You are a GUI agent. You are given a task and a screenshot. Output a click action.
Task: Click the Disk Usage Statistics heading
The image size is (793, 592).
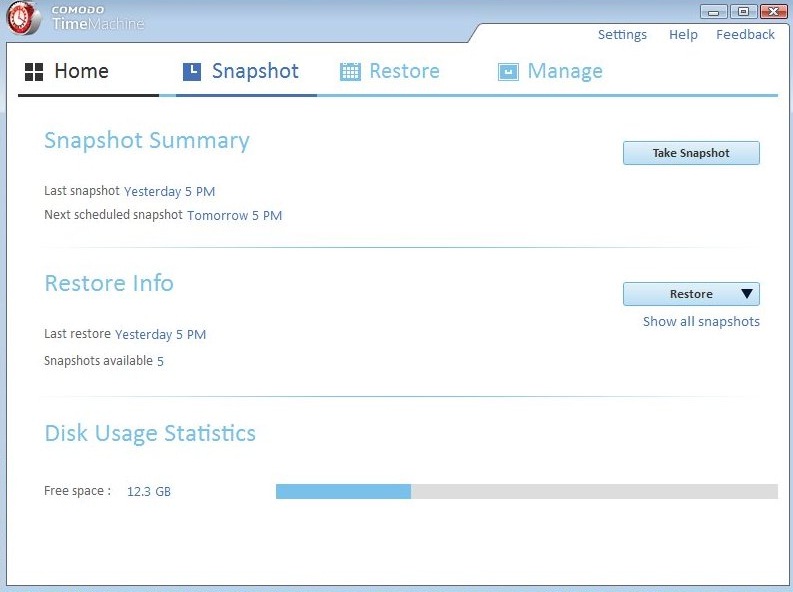tap(150, 433)
